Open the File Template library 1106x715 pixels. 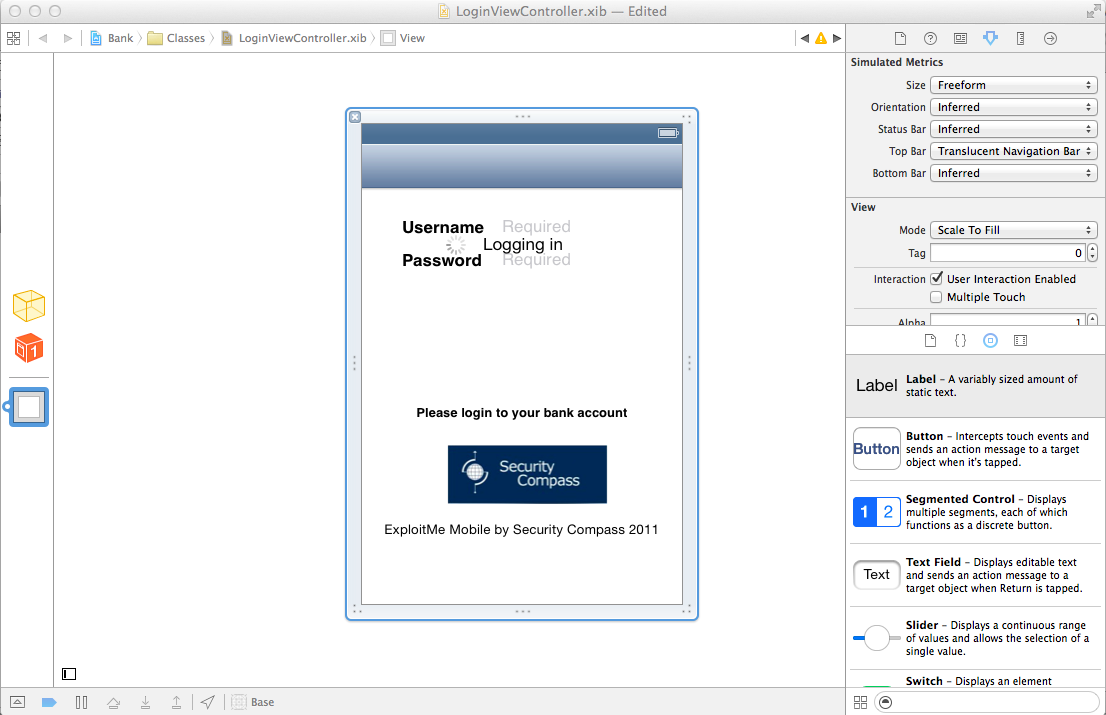930,341
